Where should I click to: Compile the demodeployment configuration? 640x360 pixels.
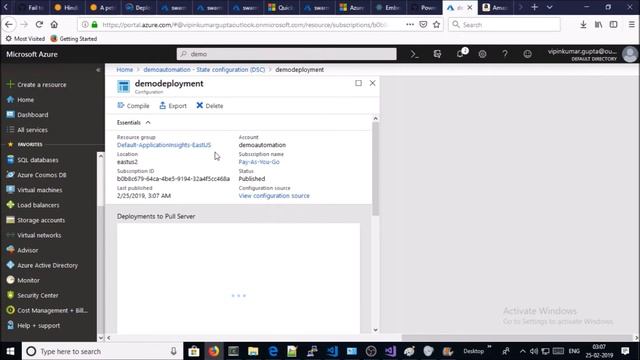point(133,106)
